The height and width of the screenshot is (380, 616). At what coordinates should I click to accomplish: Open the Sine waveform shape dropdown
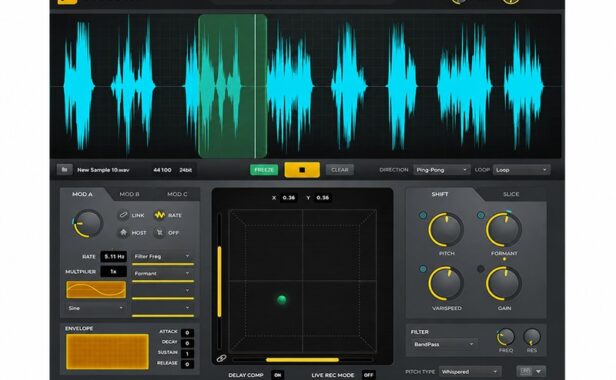95,308
